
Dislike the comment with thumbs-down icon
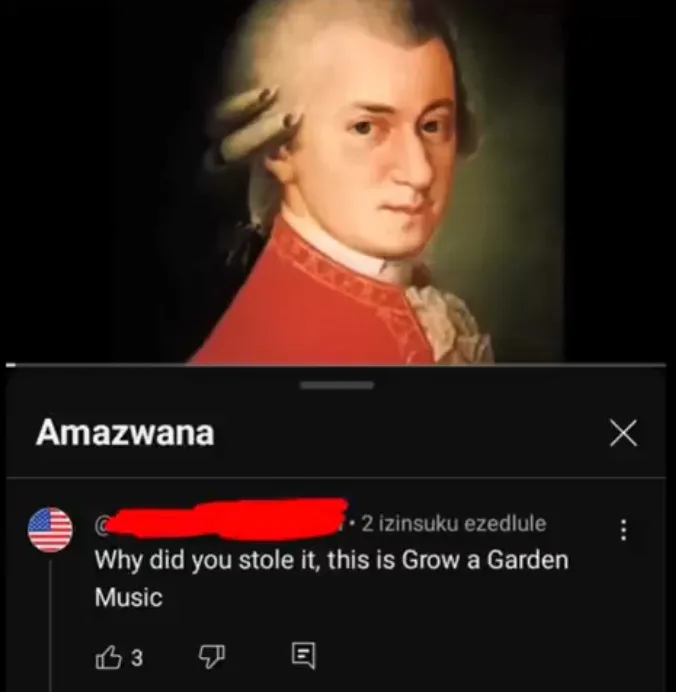(x=212, y=656)
